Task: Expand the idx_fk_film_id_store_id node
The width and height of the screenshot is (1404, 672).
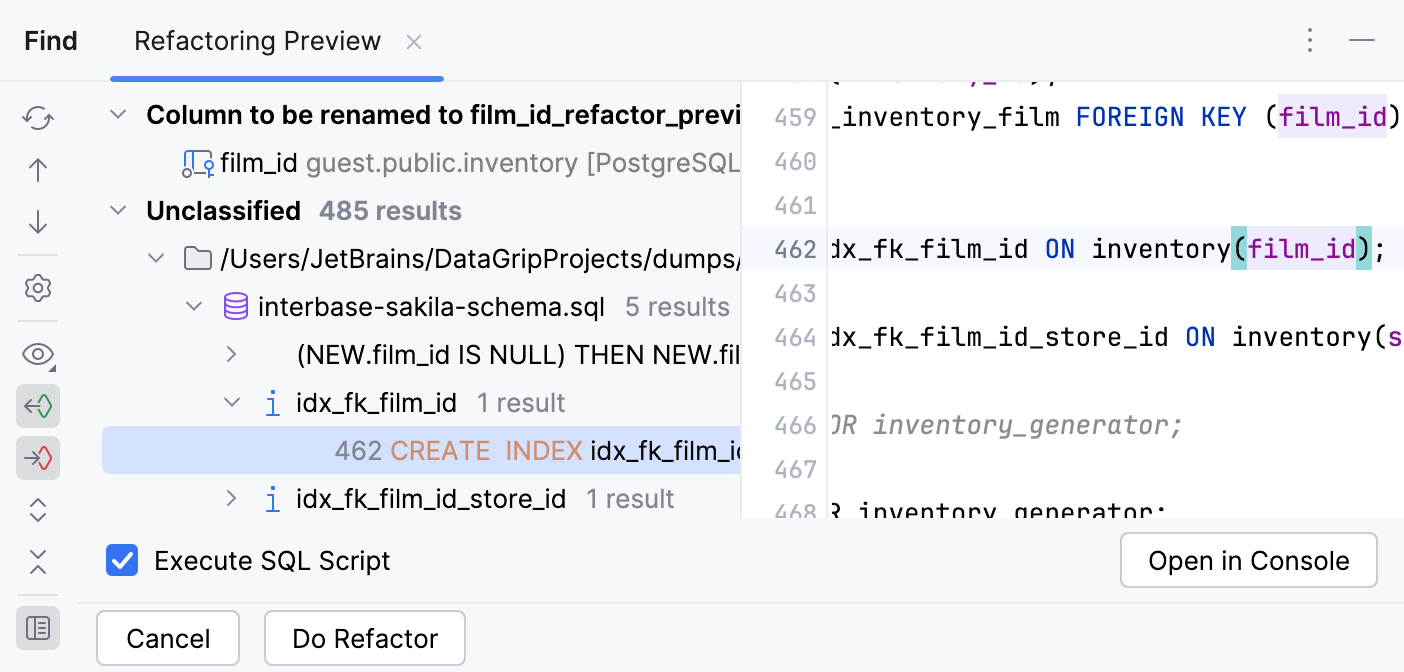Action: pyautogui.click(x=231, y=499)
